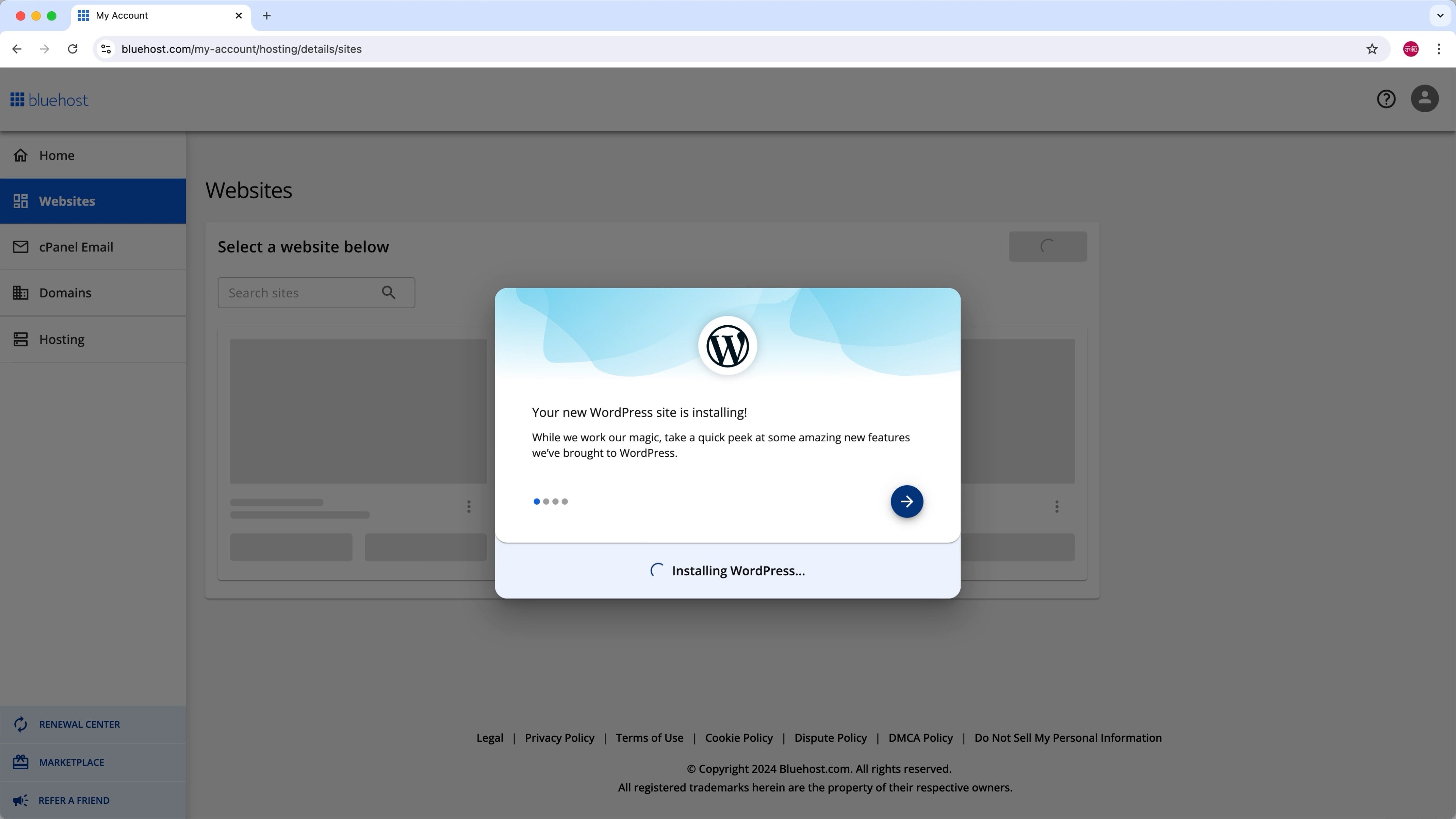Screen dimensions: 1456x819
Task: Close the My Account tab
Action: (238, 16)
